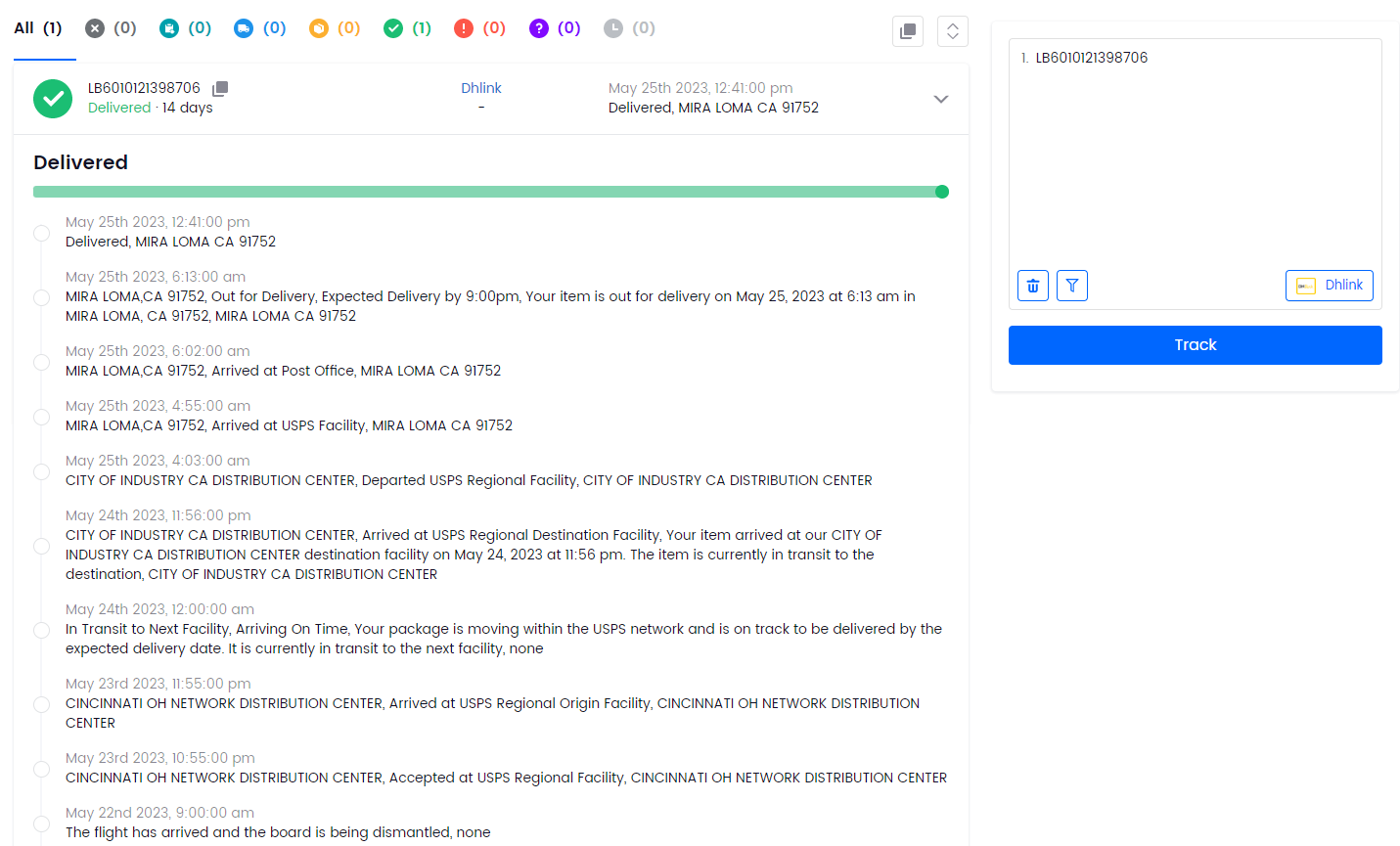Open the filter funnel icon button

[x=1072, y=286]
